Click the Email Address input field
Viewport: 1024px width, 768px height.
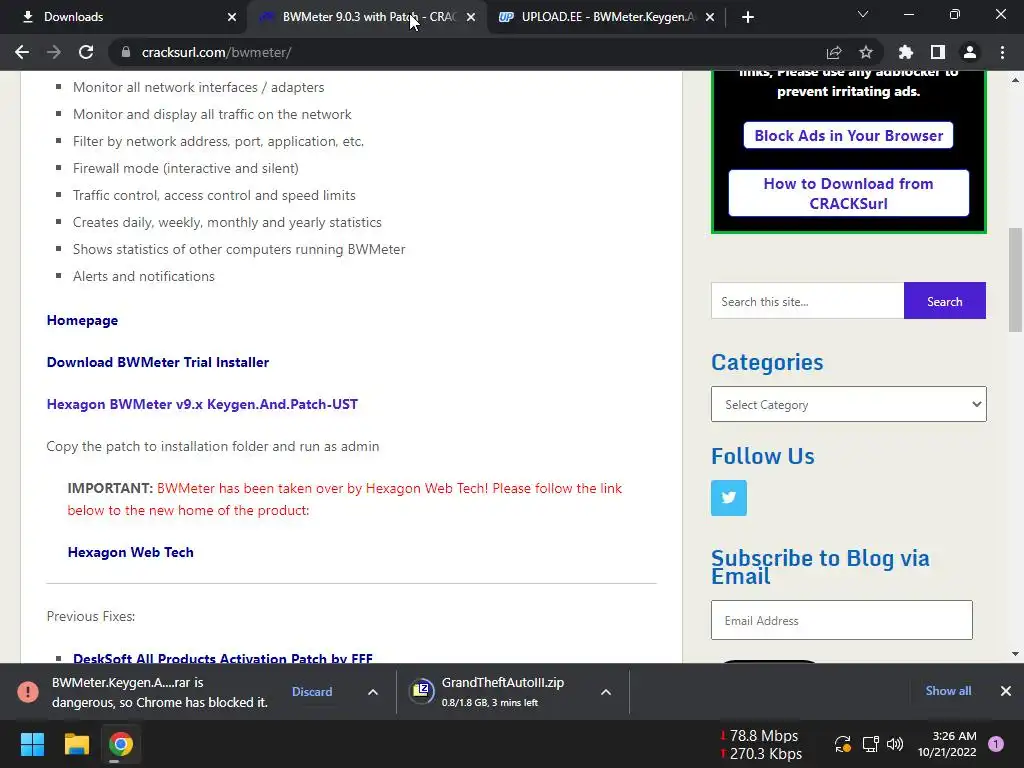pos(841,620)
